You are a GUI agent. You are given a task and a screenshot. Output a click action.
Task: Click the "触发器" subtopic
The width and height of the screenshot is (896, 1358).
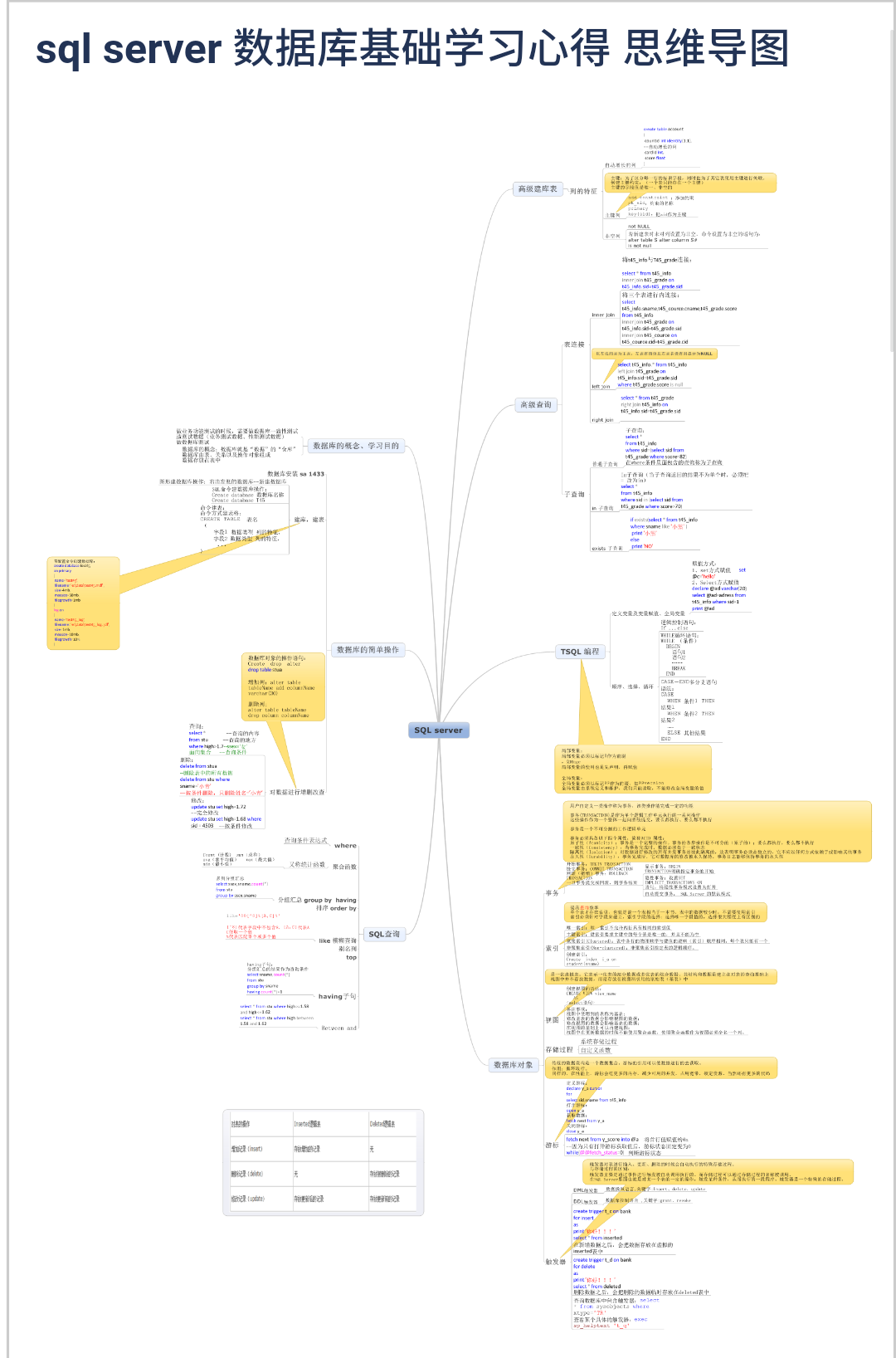point(555,1262)
